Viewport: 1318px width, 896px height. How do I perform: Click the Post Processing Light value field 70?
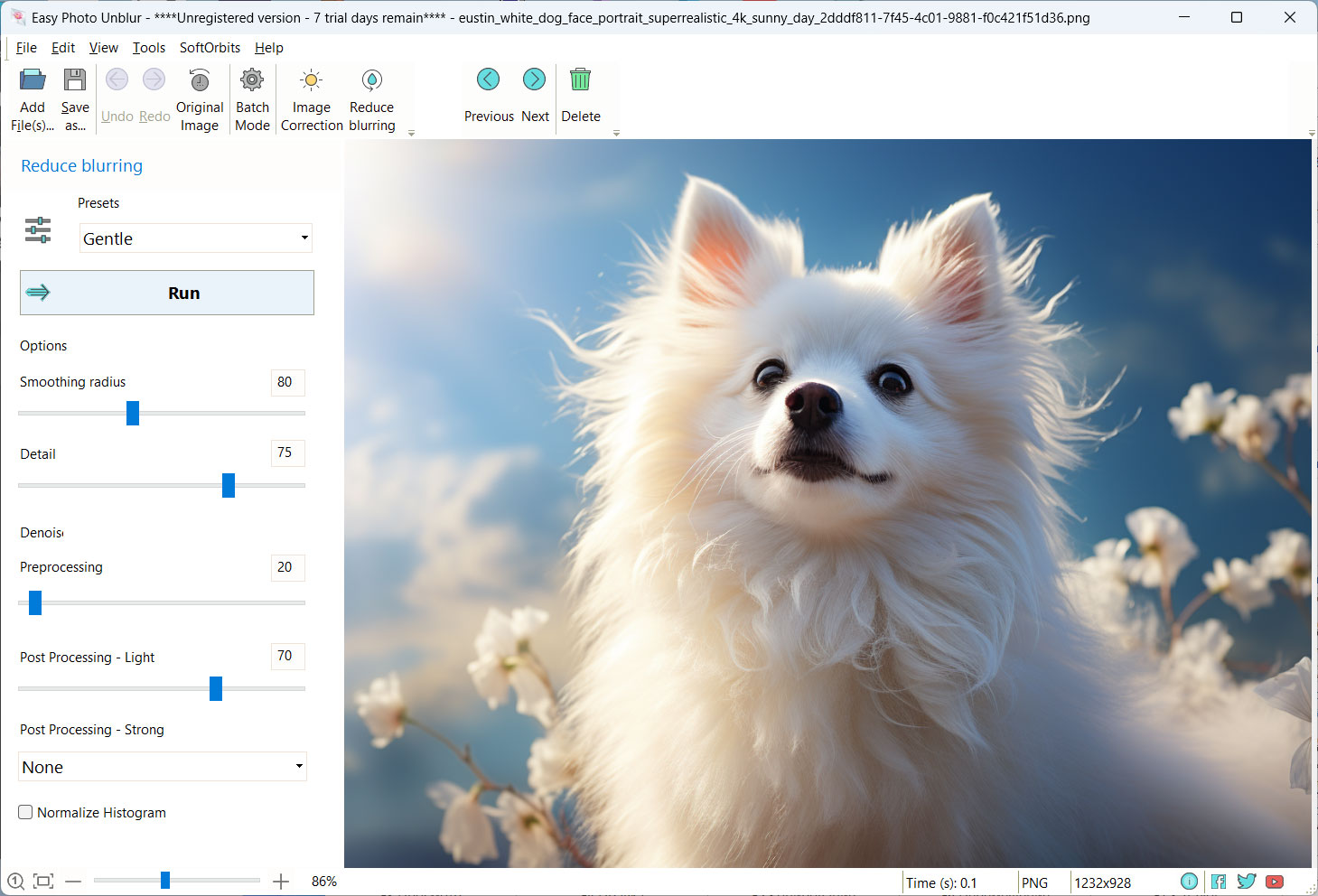(287, 656)
